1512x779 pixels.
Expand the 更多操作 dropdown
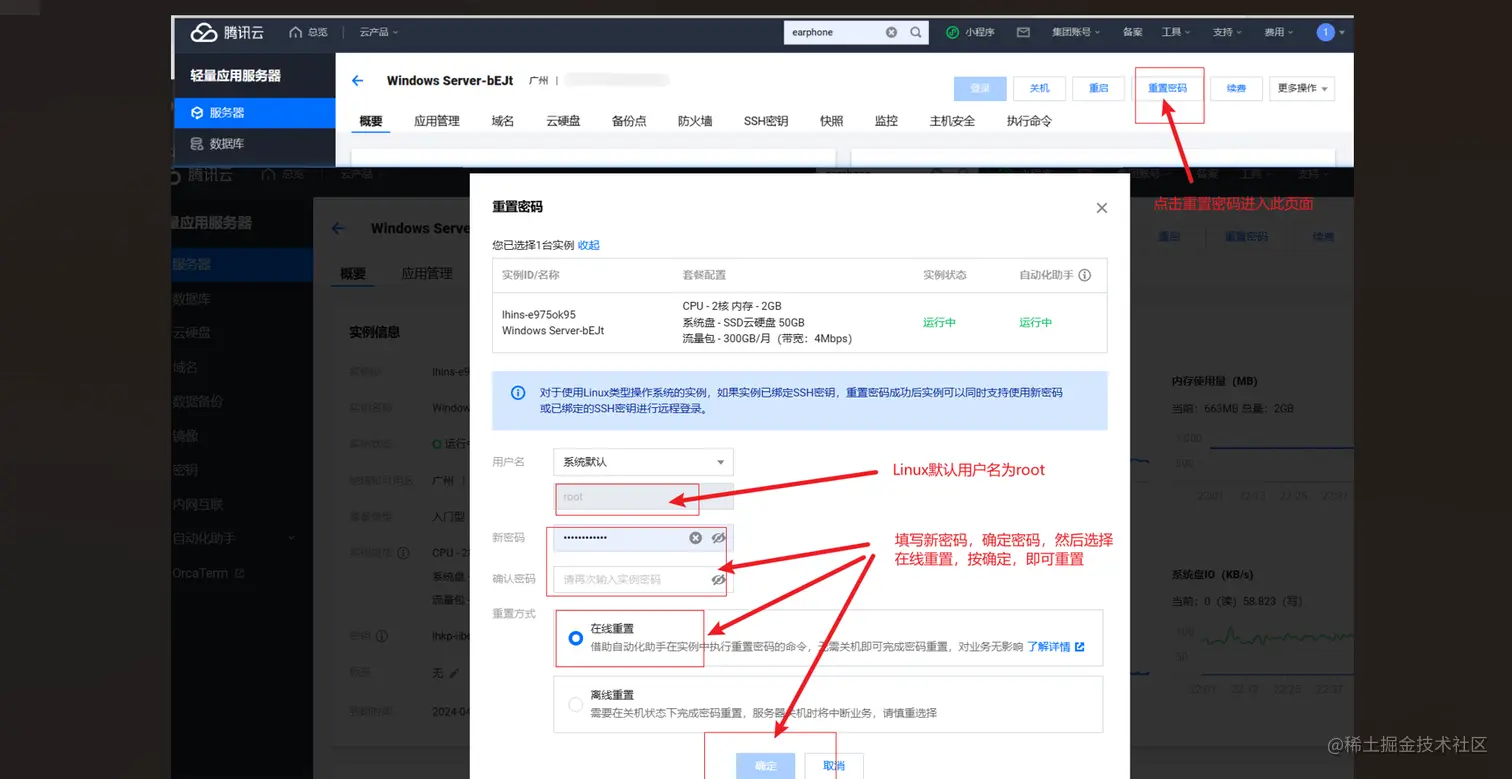click(x=1302, y=88)
